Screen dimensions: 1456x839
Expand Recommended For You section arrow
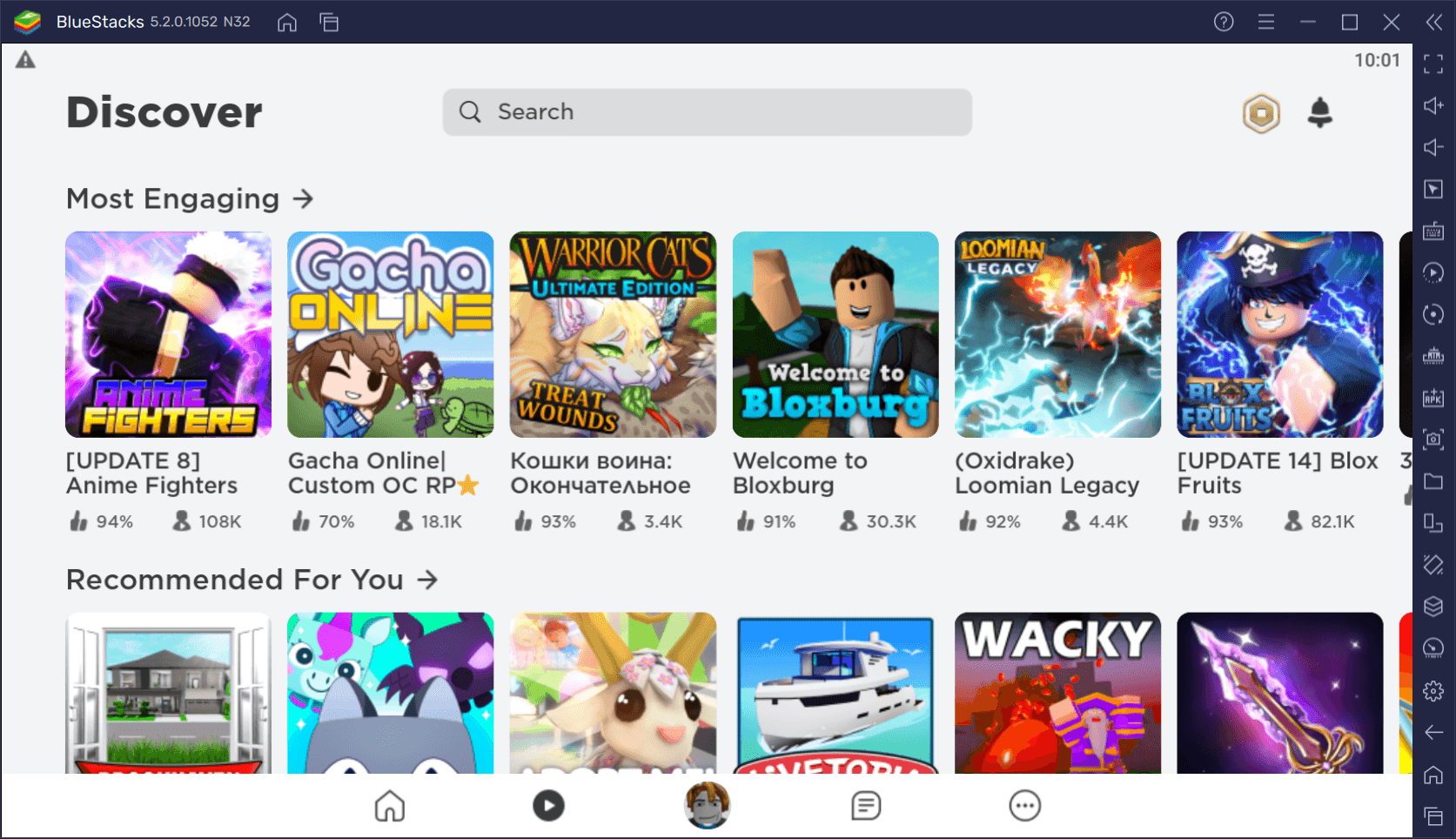click(x=426, y=580)
